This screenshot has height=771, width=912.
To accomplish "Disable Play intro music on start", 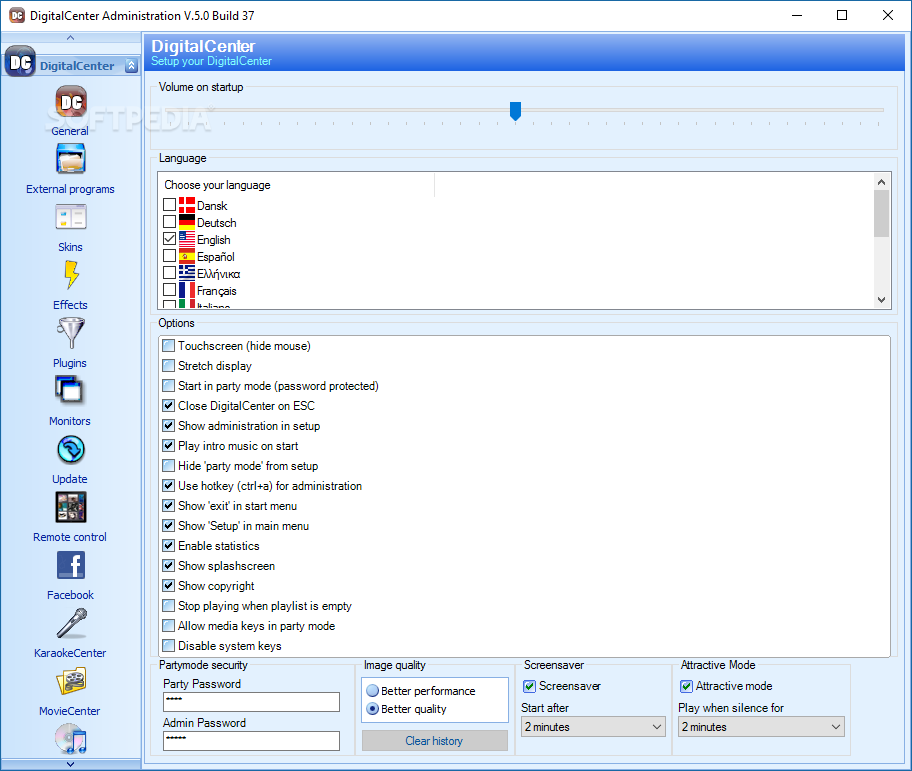I will [x=169, y=445].
